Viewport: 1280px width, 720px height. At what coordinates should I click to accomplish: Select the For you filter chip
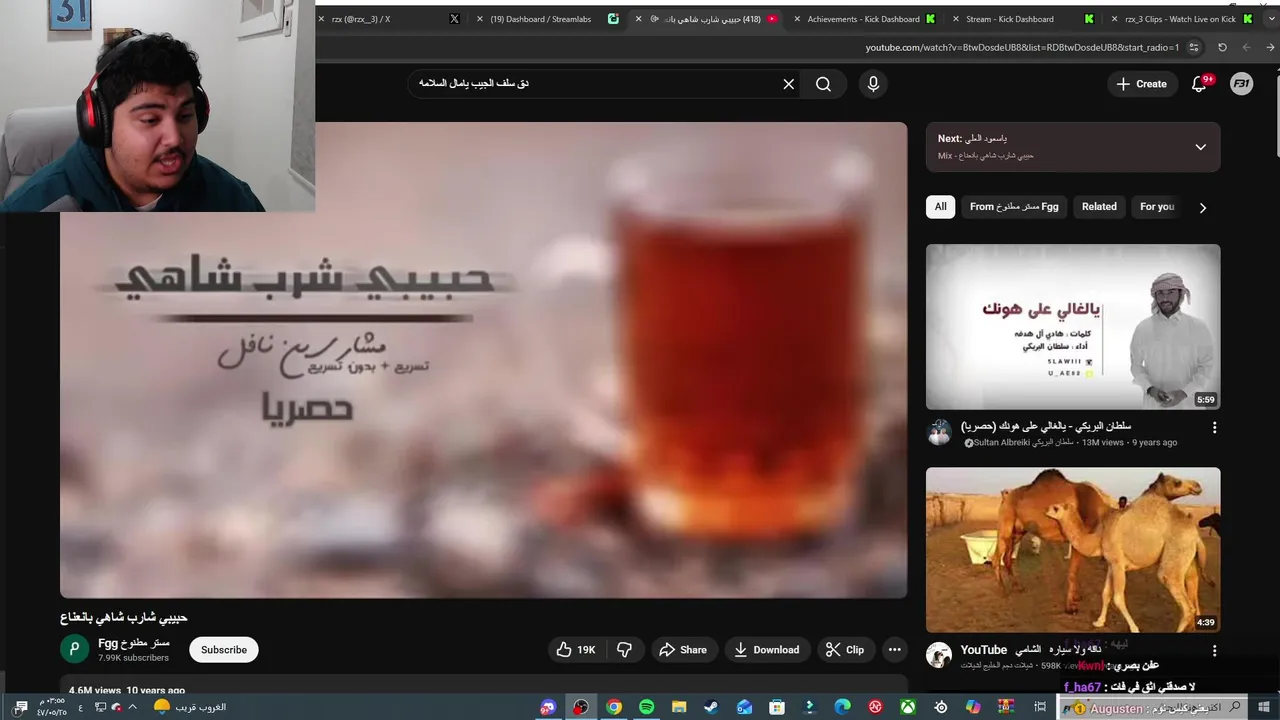[1157, 207]
